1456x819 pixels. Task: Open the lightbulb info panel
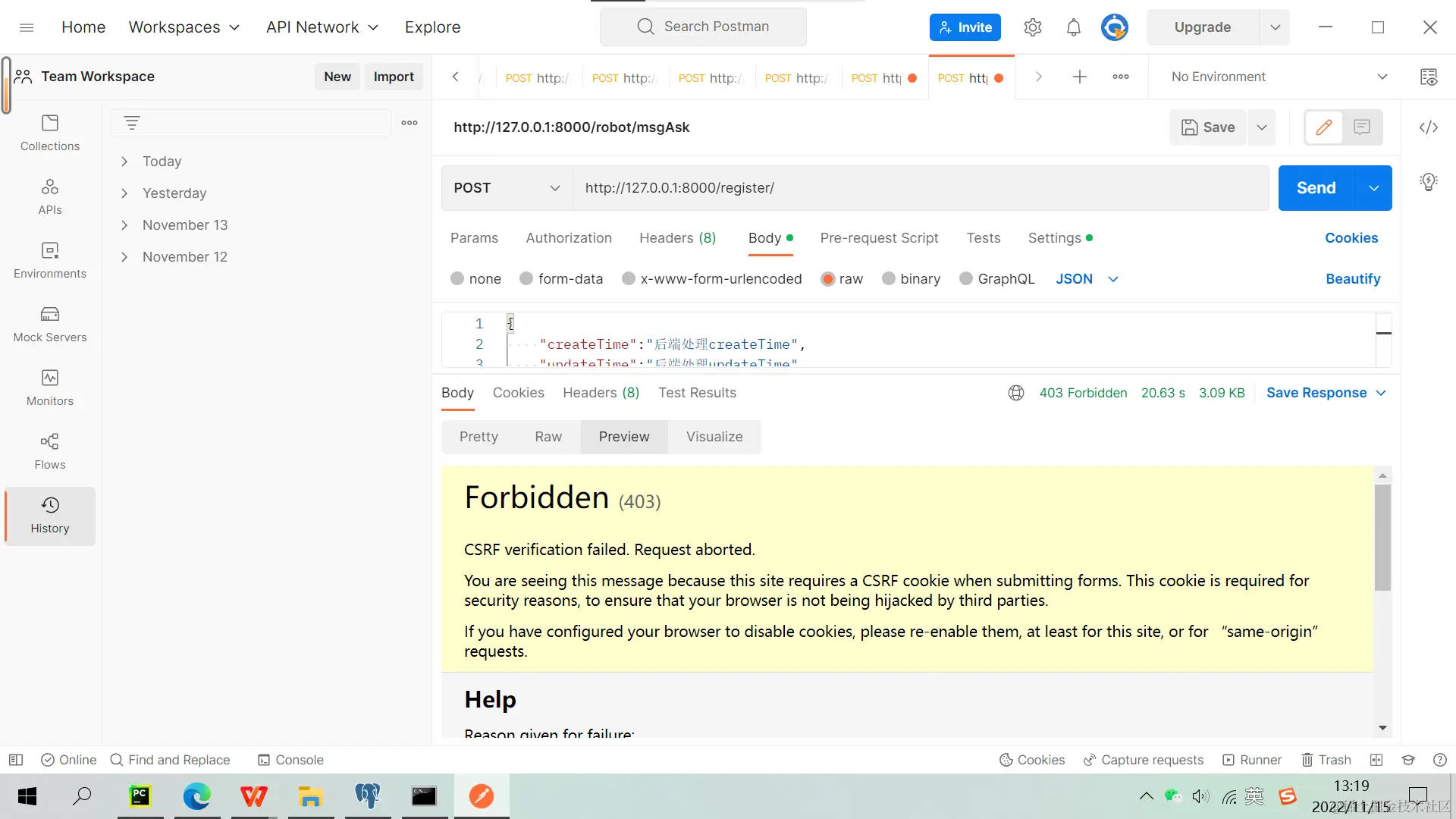1428,182
